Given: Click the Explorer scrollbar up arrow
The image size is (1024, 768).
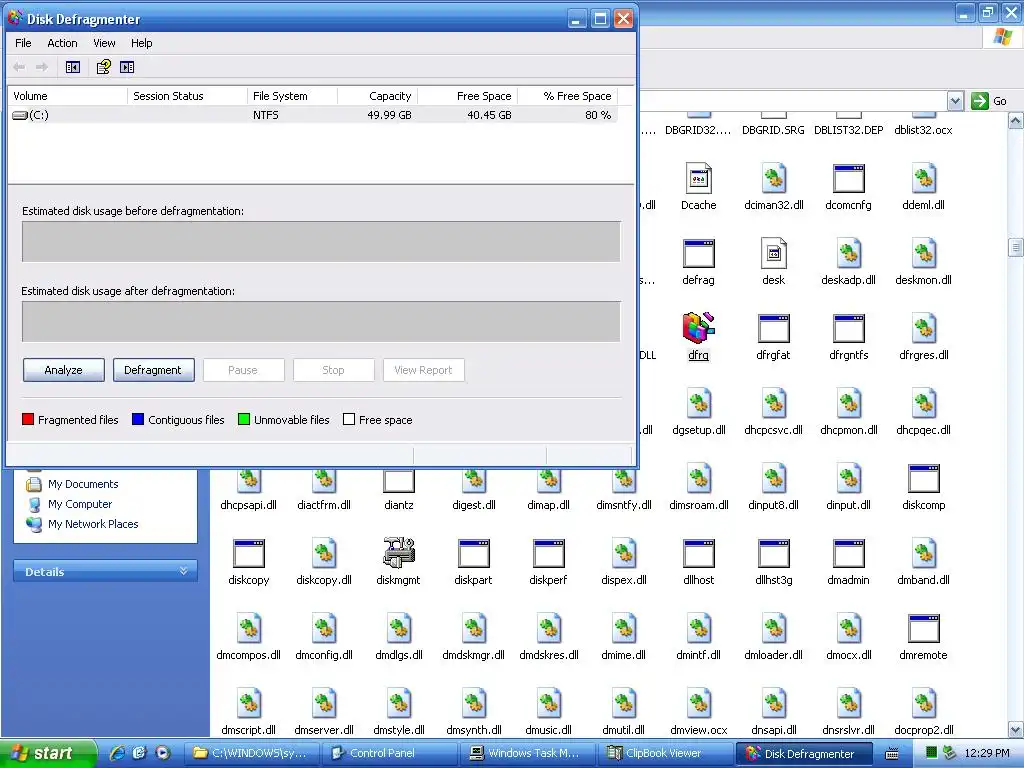Looking at the screenshot, I should tap(1016, 121).
